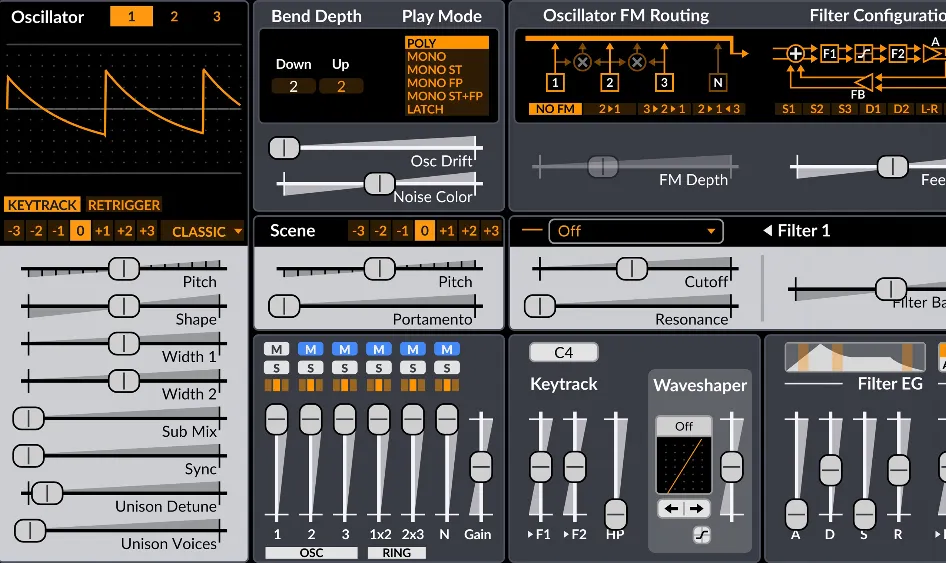Click the Filter EG Release fader handle
Viewport: 946px width, 563px height.
click(x=898, y=470)
